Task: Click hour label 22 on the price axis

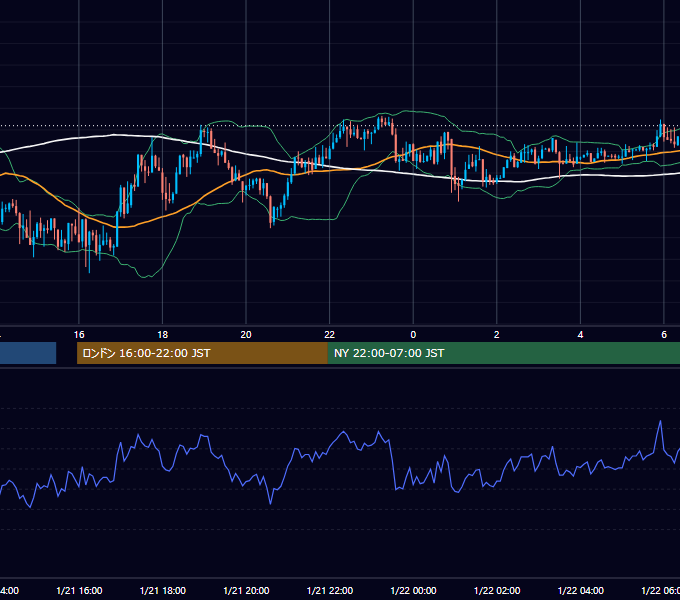Action: [x=330, y=335]
